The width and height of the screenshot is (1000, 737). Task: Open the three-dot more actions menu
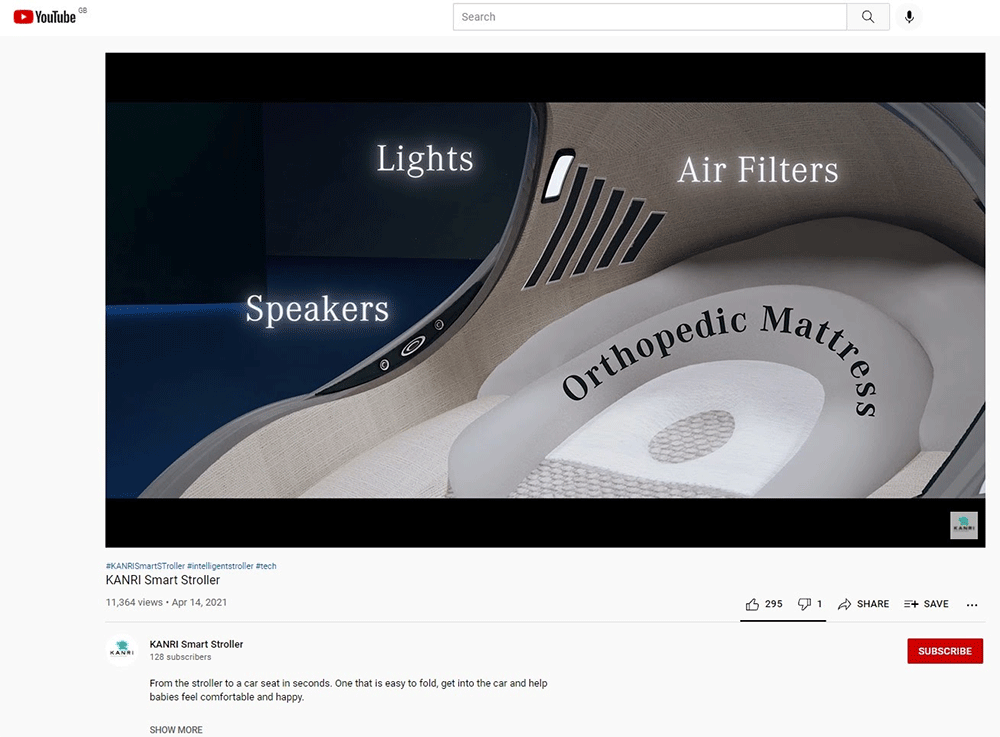[x=972, y=604]
